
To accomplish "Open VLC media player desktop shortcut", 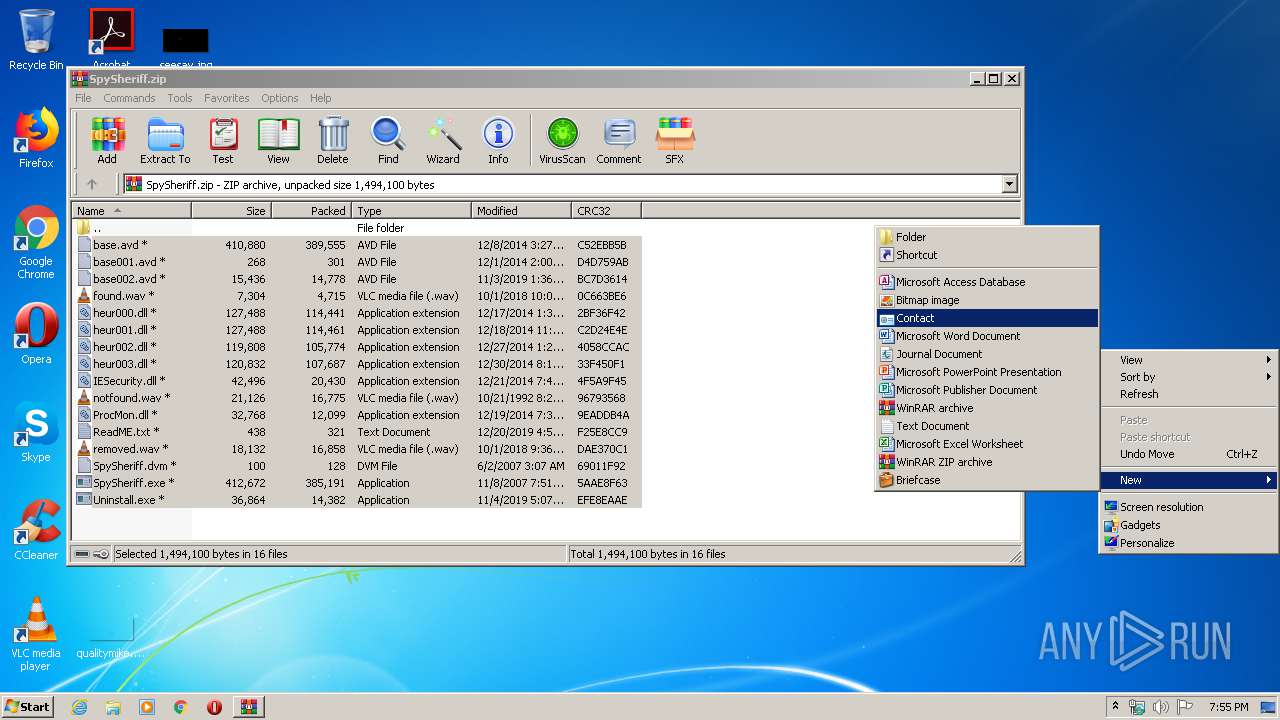I will 36,634.
